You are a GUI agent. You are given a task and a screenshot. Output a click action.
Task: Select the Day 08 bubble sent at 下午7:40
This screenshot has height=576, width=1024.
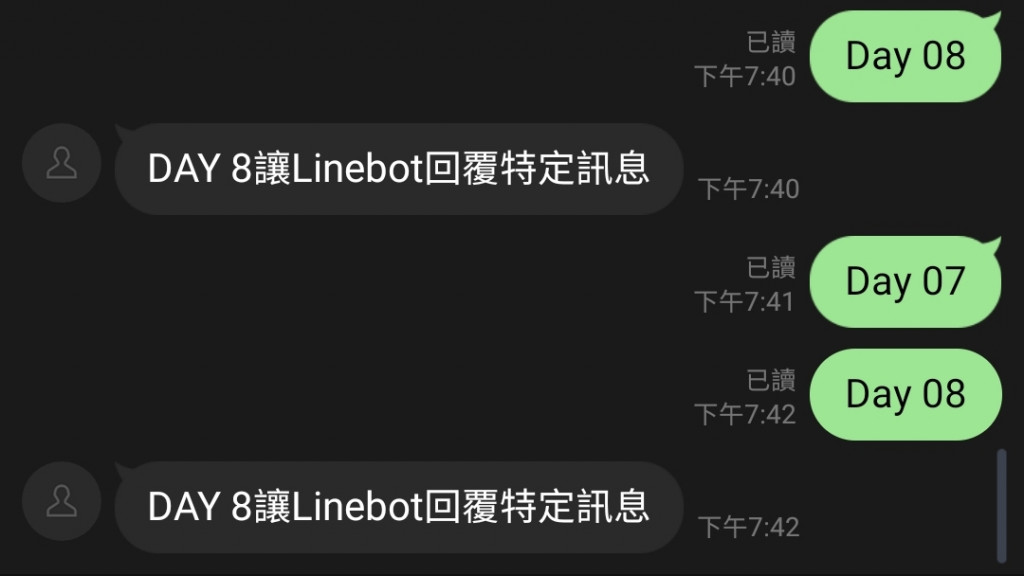[905, 56]
